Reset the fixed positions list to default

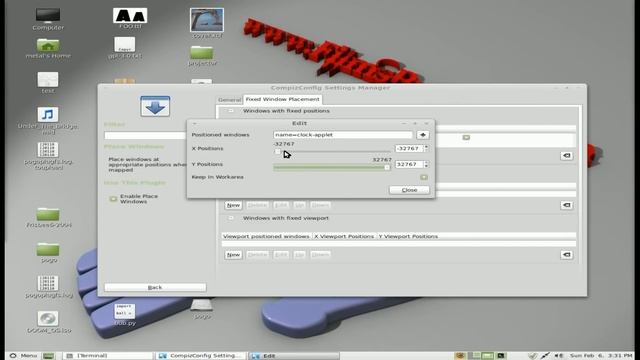point(566,156)
